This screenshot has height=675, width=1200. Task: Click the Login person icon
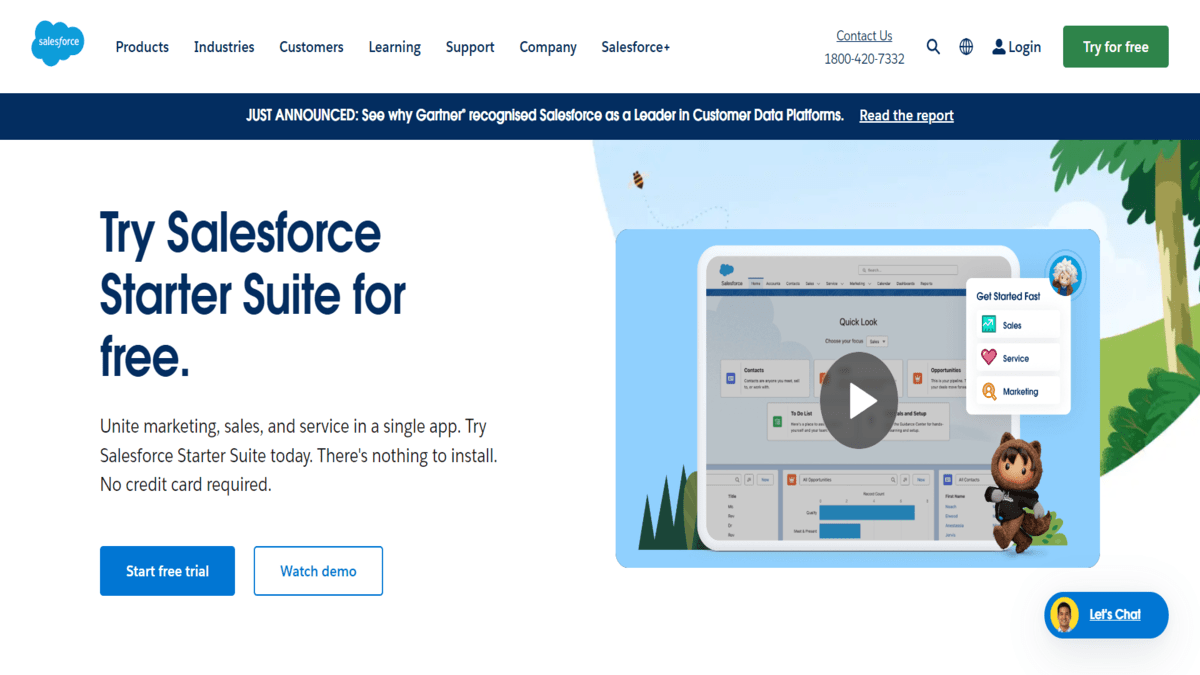998,47
